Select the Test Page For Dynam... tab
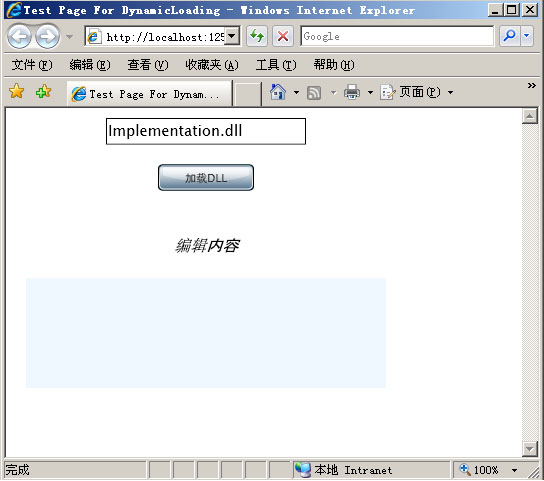Viewport: 544px width, 481px height. pyautogui.click(x=150, y=94)
